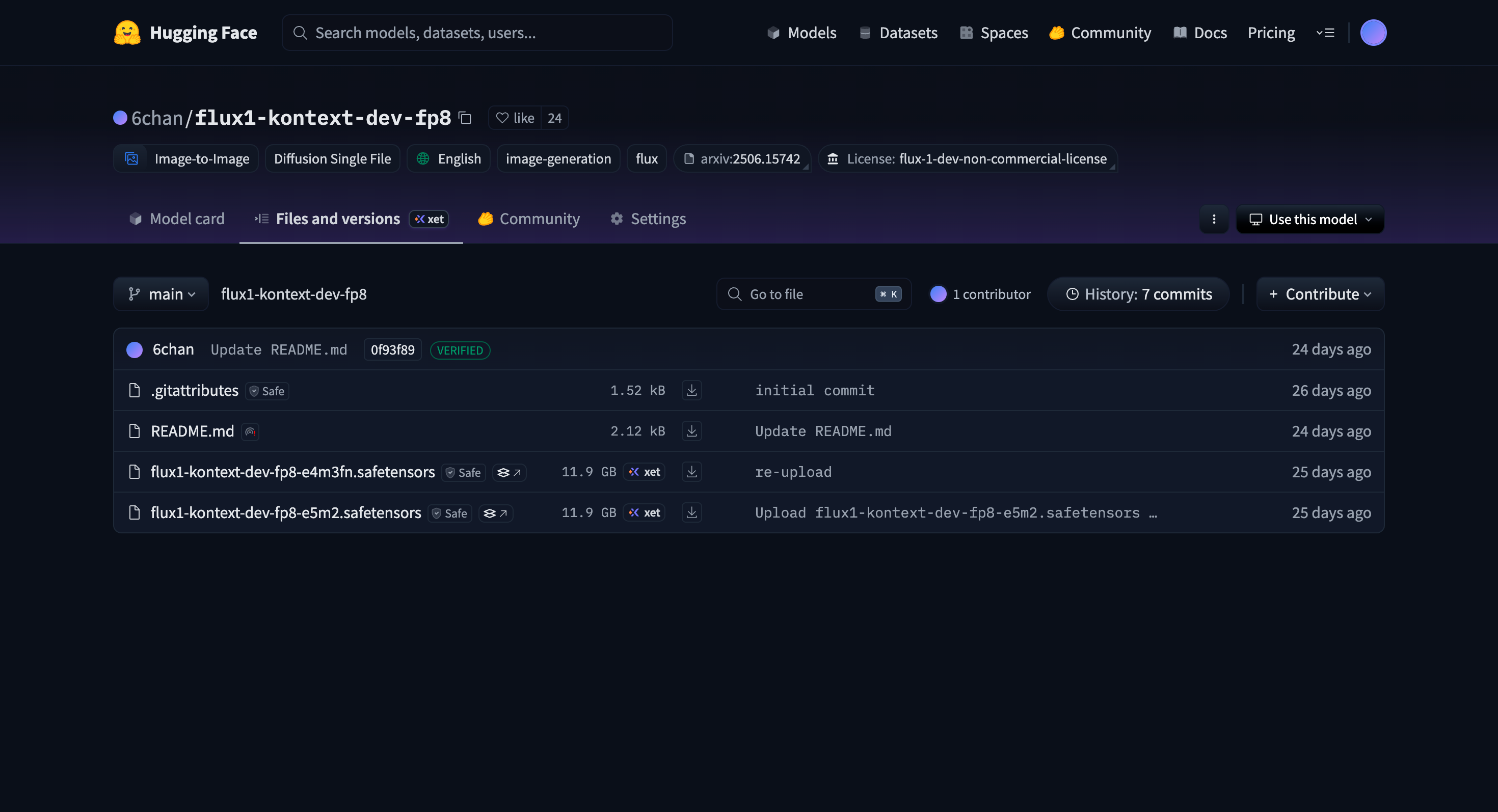Switch to the Model card tab
The image size is (1498, 812).
pyautogui.click(x=177, y=219)
